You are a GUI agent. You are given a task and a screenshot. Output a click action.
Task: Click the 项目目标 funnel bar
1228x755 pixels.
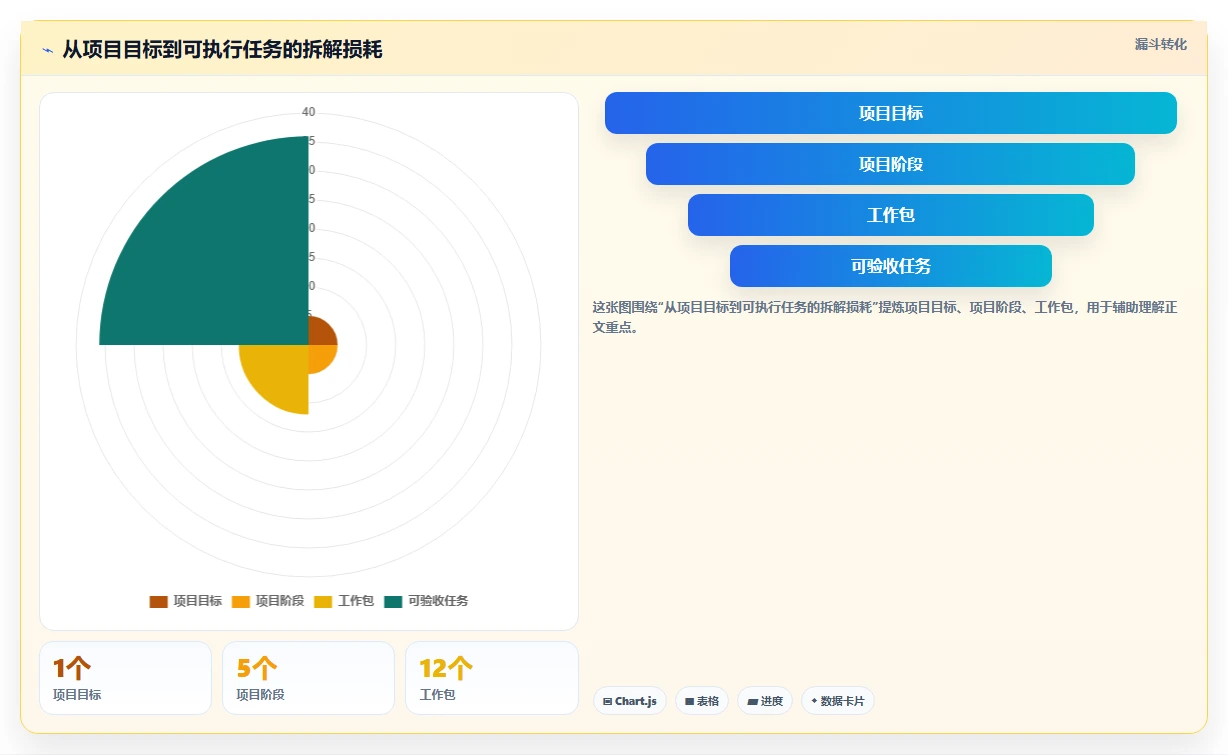[x=891, y=113]
